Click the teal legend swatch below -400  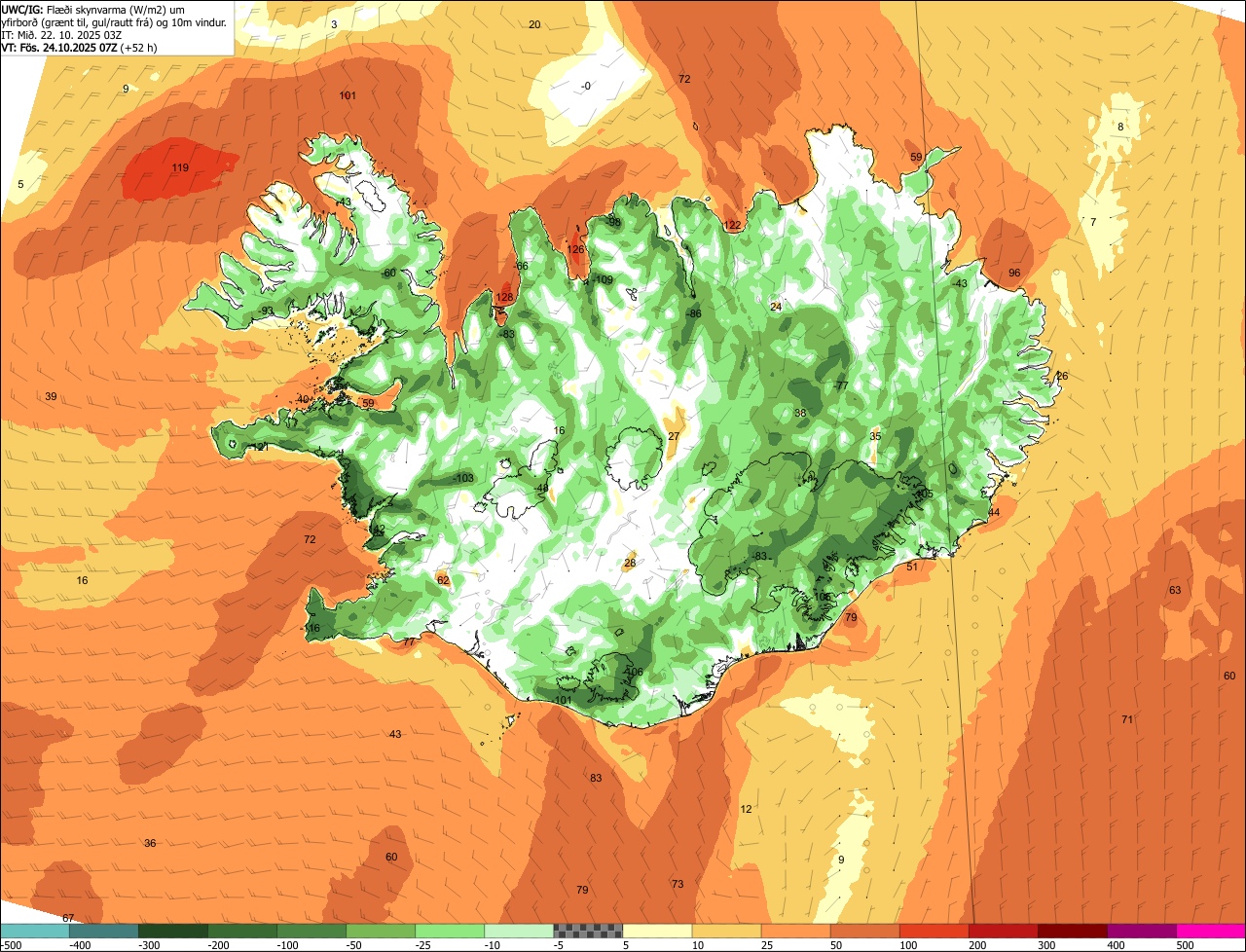click(x=34, y=931)
